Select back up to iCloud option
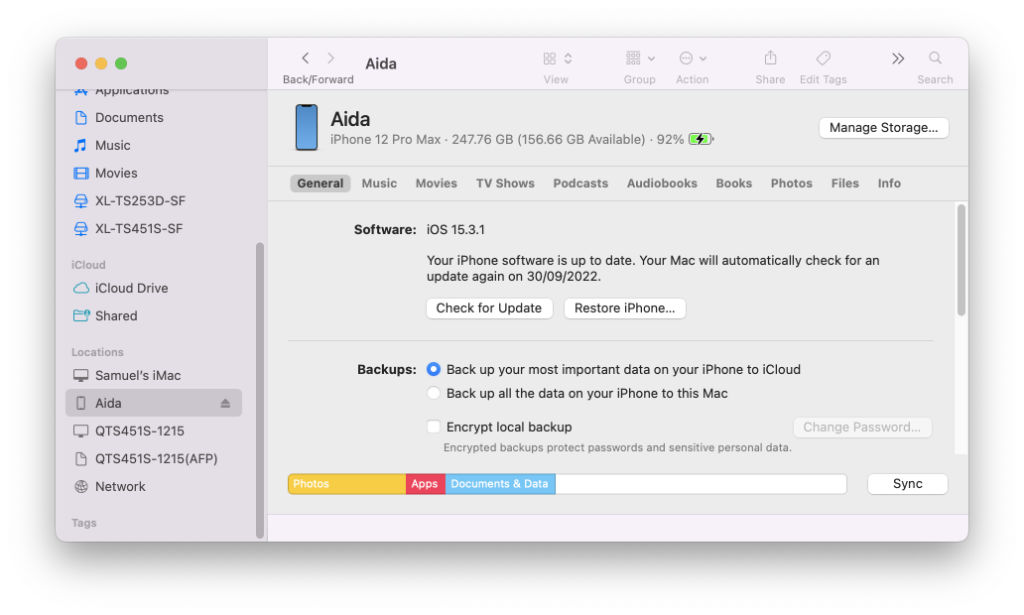 (x=433, y=369)
